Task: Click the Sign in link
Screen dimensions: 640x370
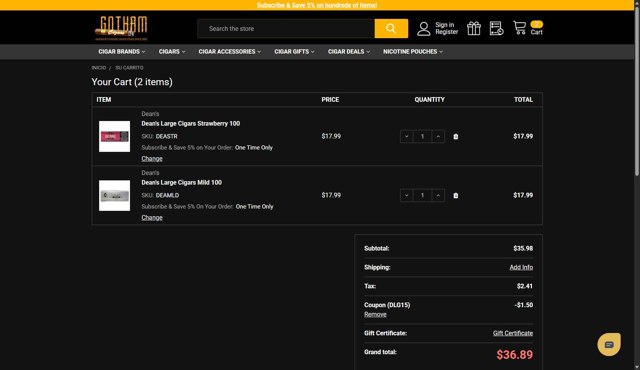Action: pyautogui.click(x=444, y=25)
